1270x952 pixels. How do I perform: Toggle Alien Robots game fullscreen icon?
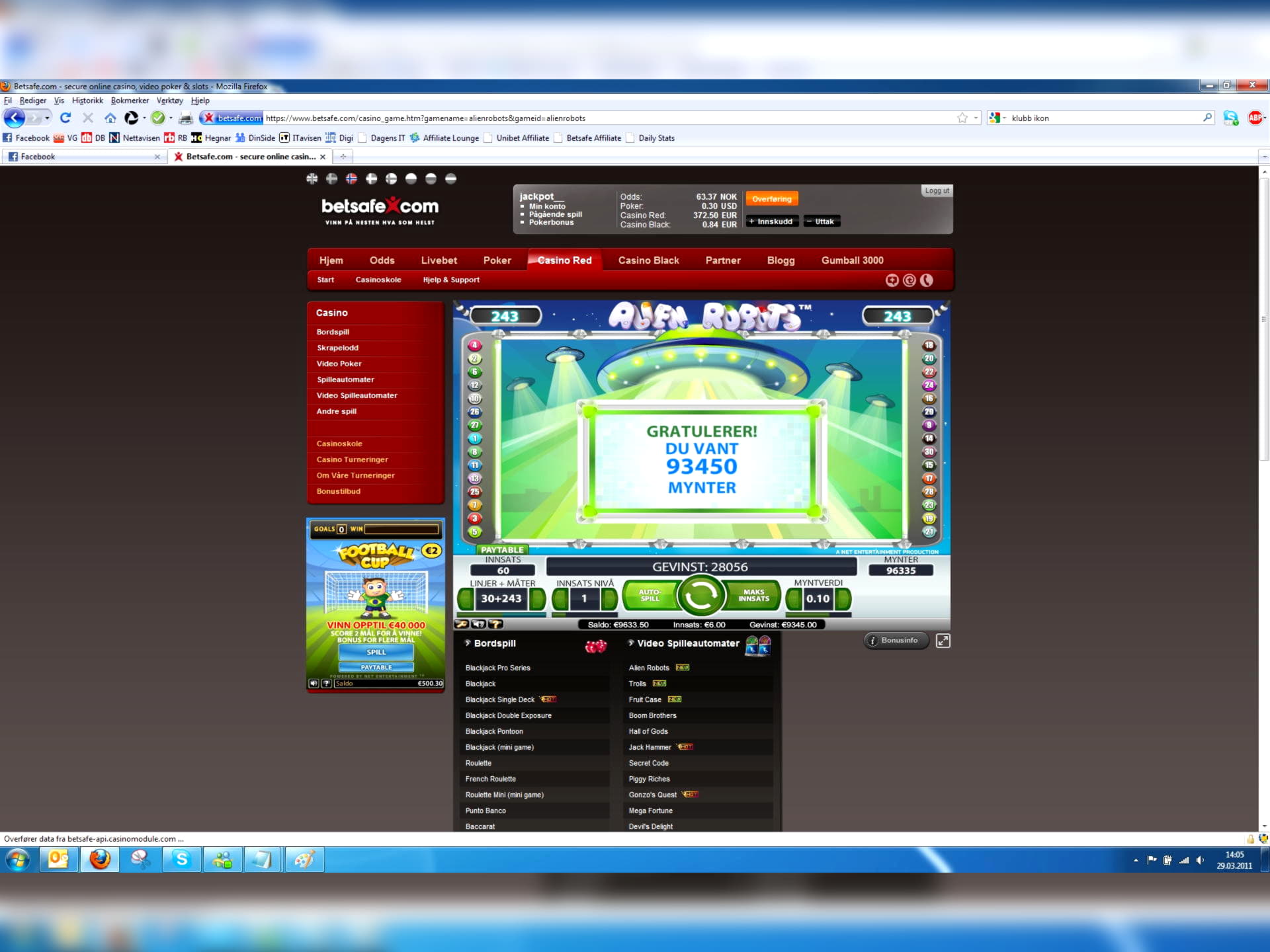tap(943, 641)
